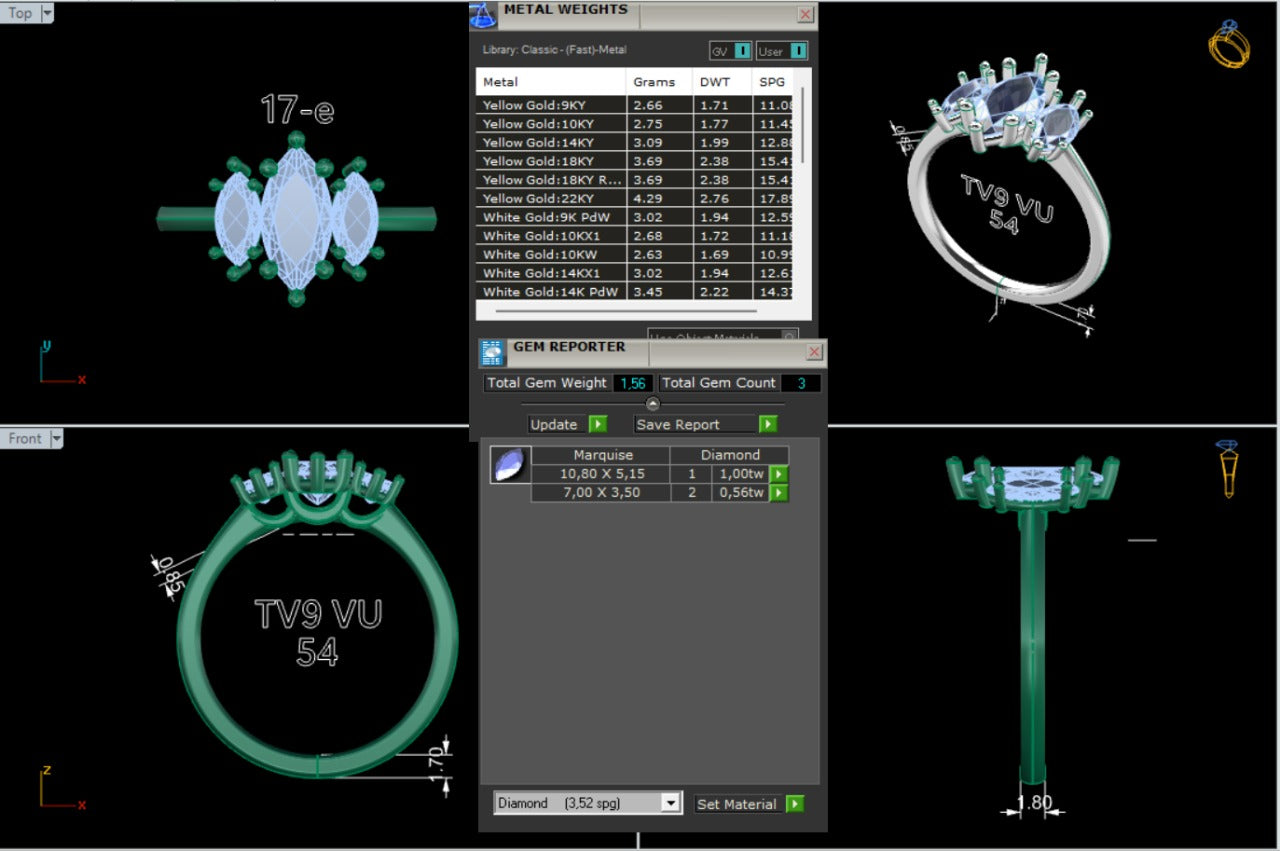Screen dimensions: 1280x851
Task: Click the ring side-profile icon in right viewport
Action: click(x=1229, y=468)
